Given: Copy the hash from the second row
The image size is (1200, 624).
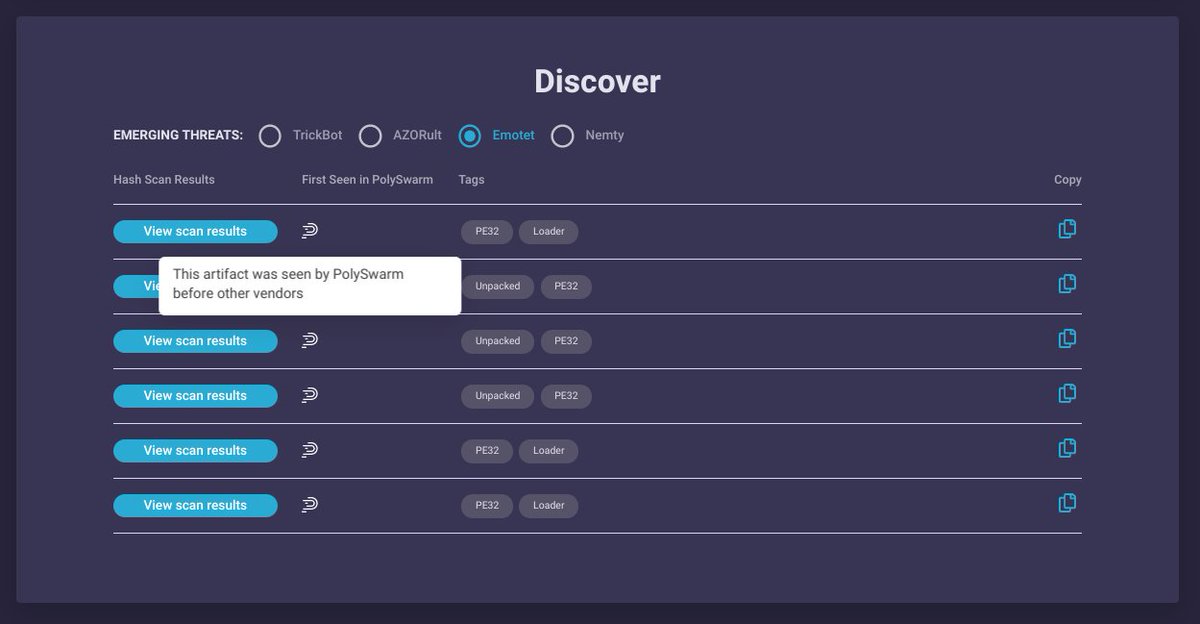Looking at the screenshot, I should [1067, 284].
